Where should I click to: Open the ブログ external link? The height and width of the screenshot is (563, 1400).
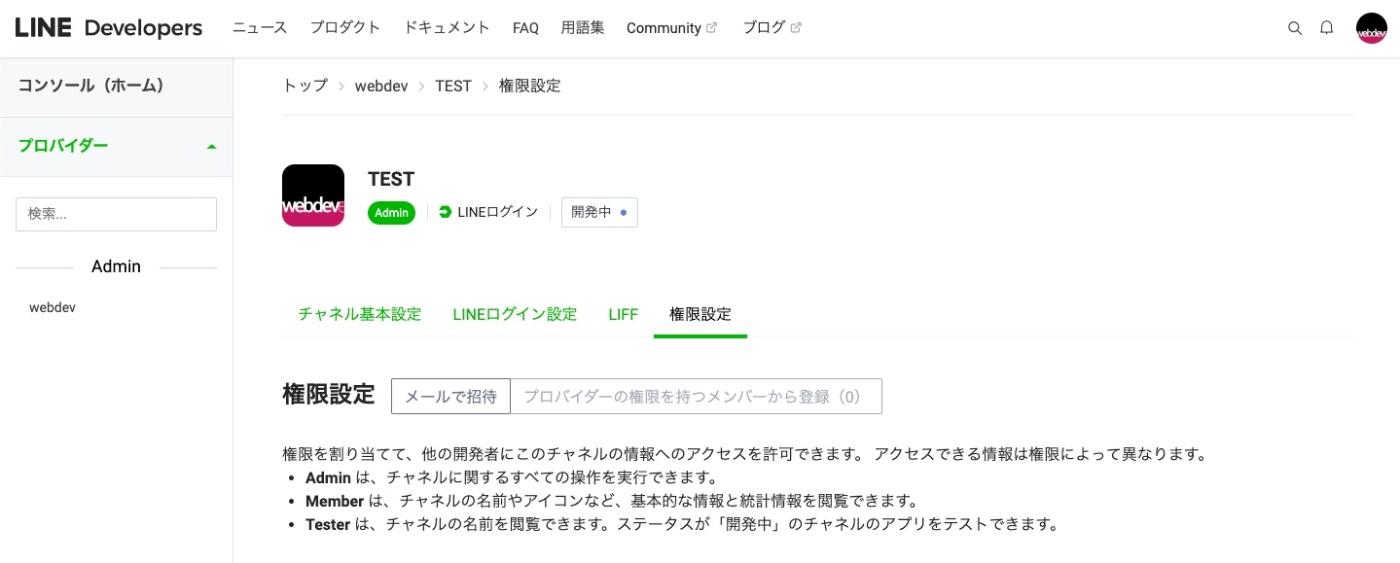tap(772, 28)
